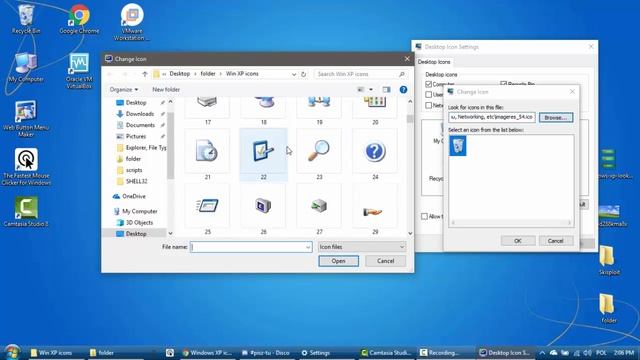The height and width of the screenshot is (360, 640).
Task: Select icon file 28 pointing hand
Action: tap(375, 209)
